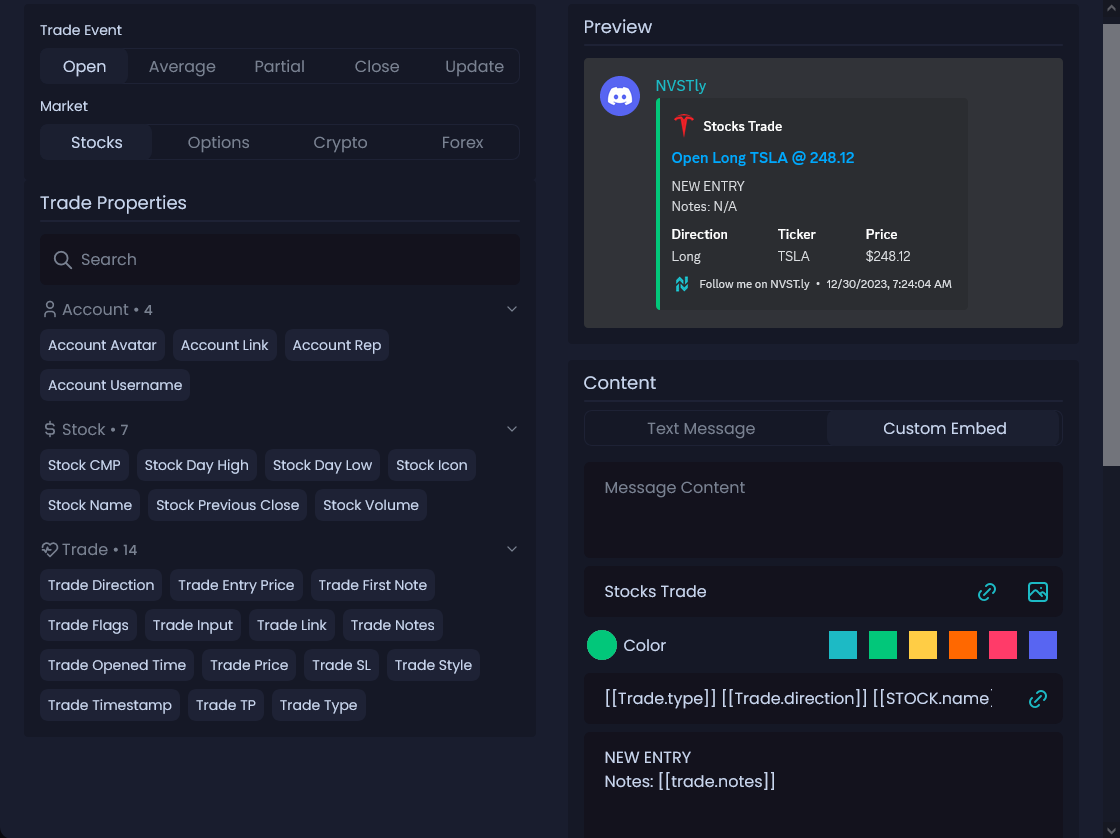Click the search magnifier icon
This screenshot has height=838, width=1120.
(x=63, y=259)
